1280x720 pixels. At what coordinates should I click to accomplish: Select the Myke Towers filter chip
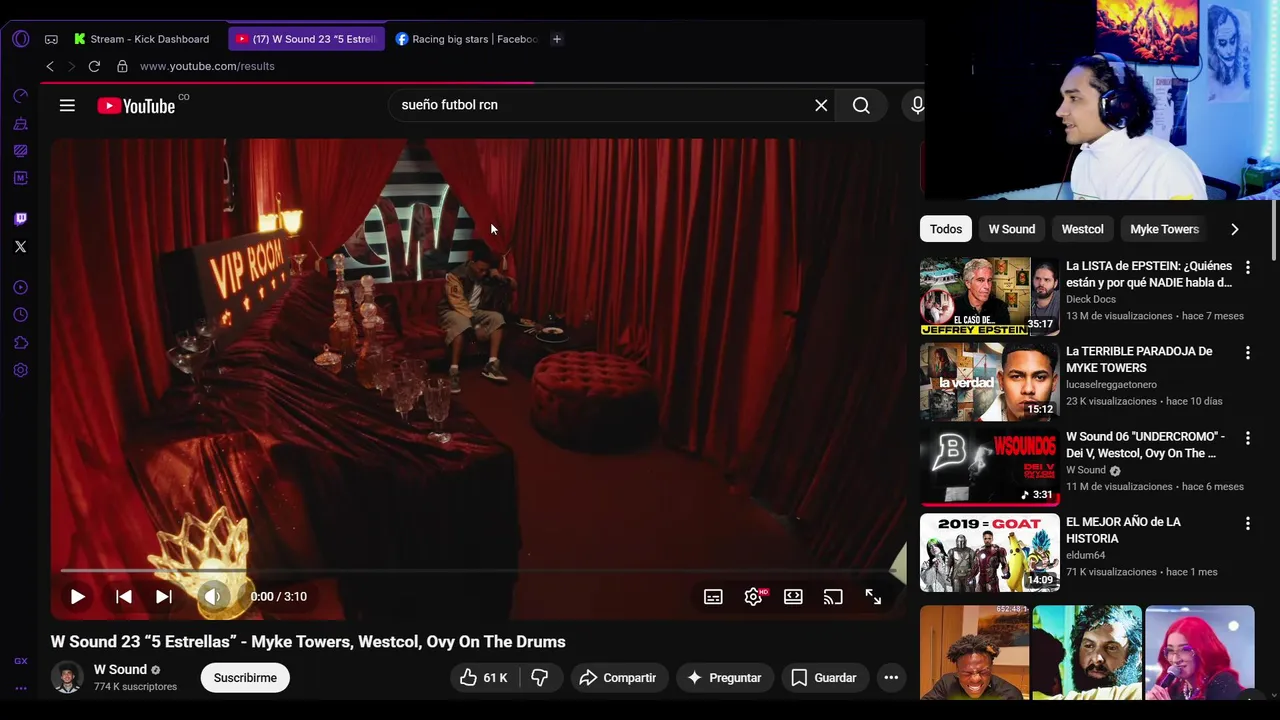1164,229
